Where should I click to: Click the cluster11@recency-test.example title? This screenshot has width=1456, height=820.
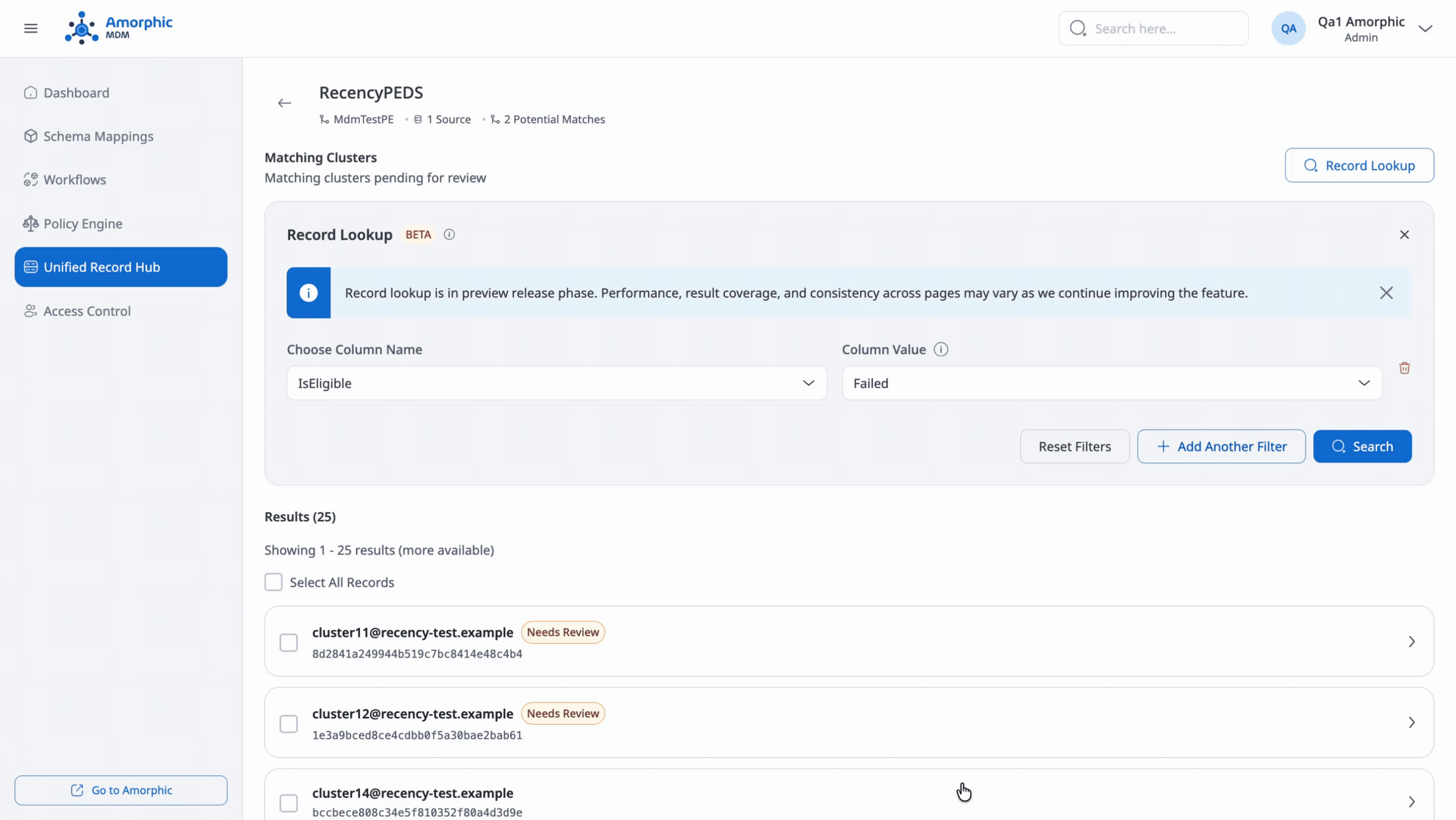pos(413,632)
